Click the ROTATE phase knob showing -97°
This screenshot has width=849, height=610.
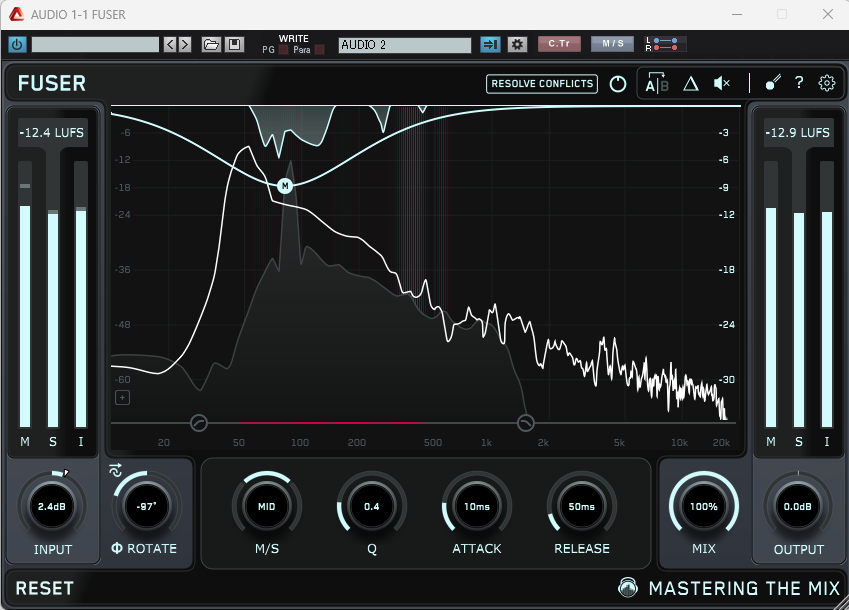point(147,507)
